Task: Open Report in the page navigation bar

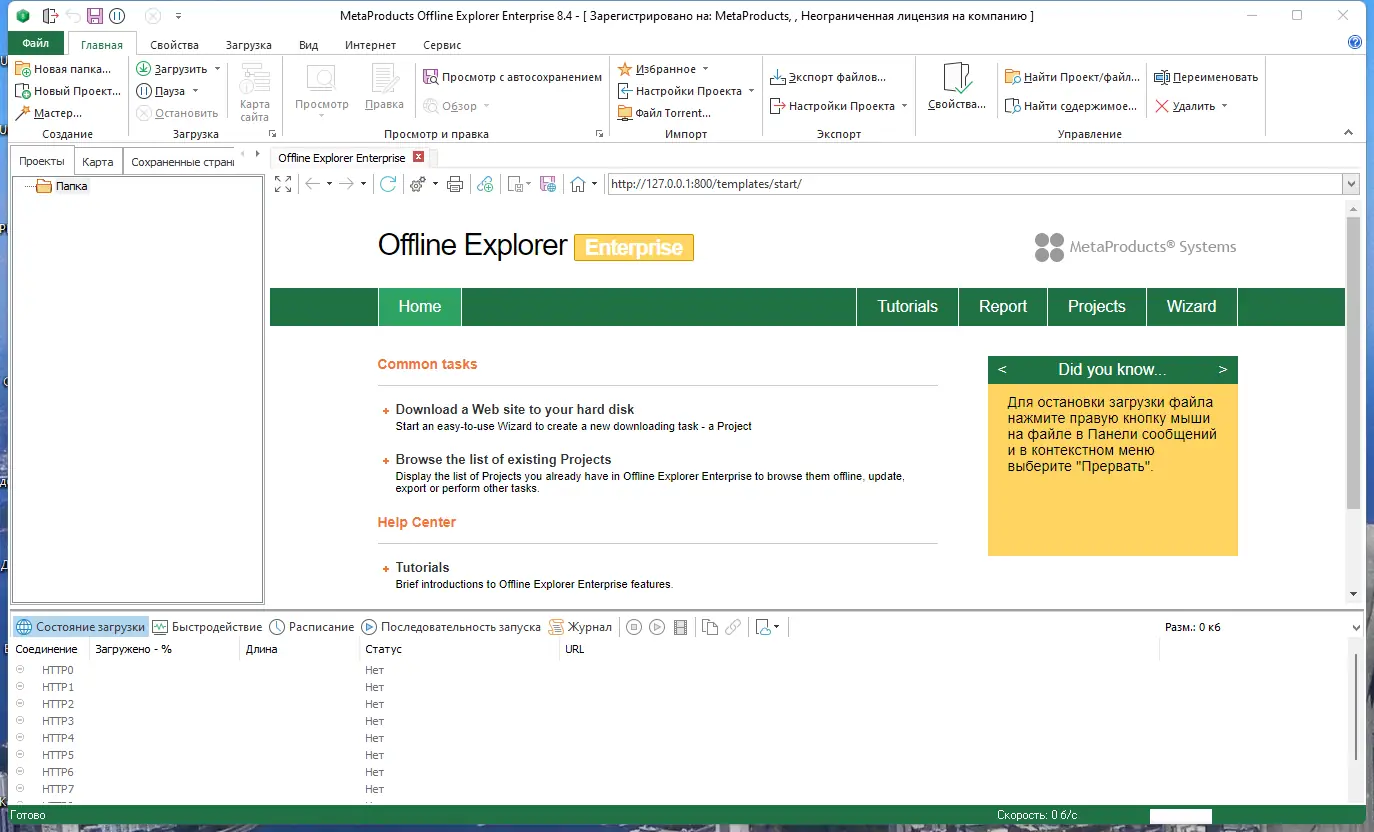Action: pos(1003,307)
